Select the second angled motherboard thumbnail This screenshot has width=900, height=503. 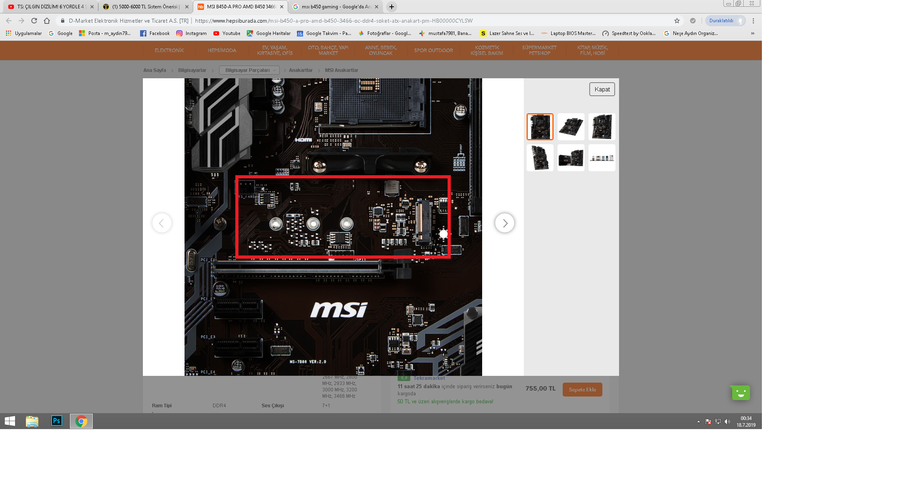571,126
